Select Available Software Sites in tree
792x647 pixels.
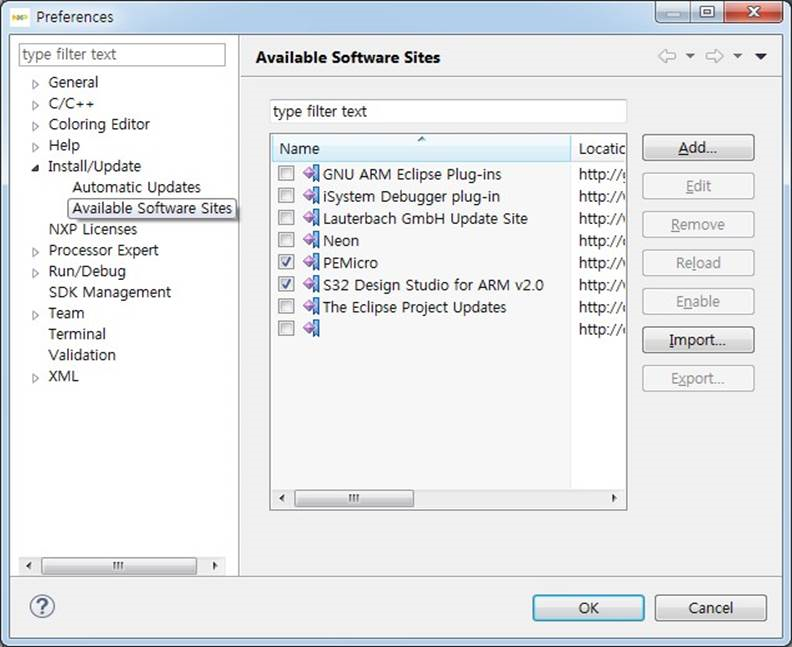point(152,208)
